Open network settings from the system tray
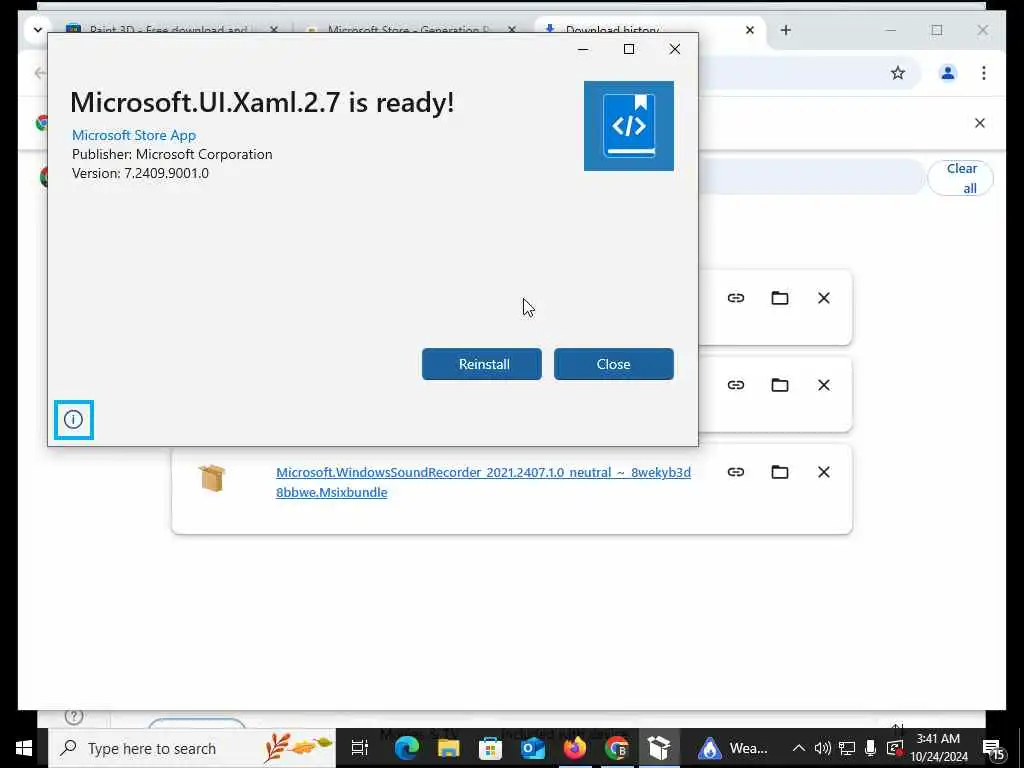Image resolution: width=1024 pixels, height=768 pixels. [x=847, y=748]
